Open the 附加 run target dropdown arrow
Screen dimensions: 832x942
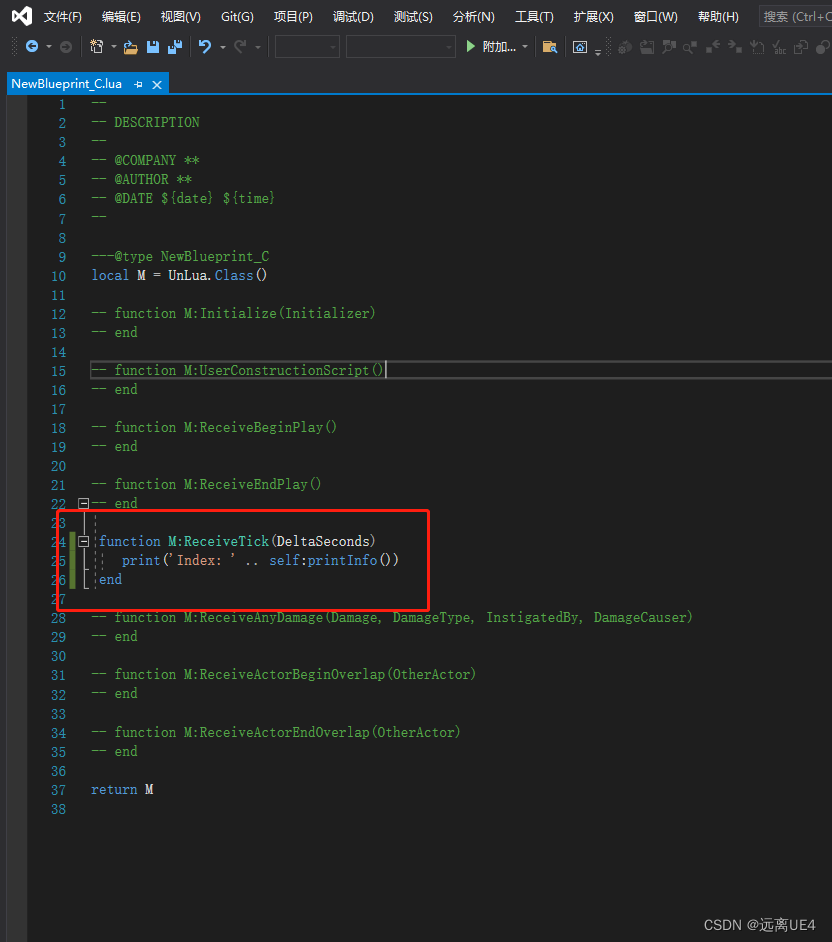pyautogui.click(x=524, y=47)
